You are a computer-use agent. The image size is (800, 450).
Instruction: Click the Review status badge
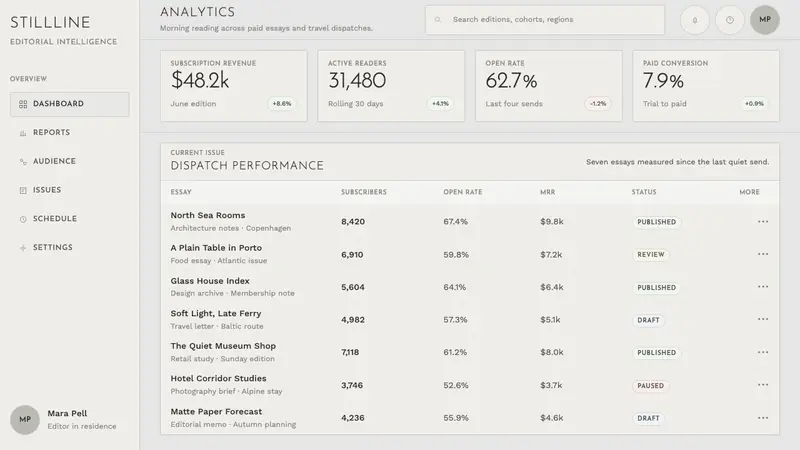click(x=651, y=255)
